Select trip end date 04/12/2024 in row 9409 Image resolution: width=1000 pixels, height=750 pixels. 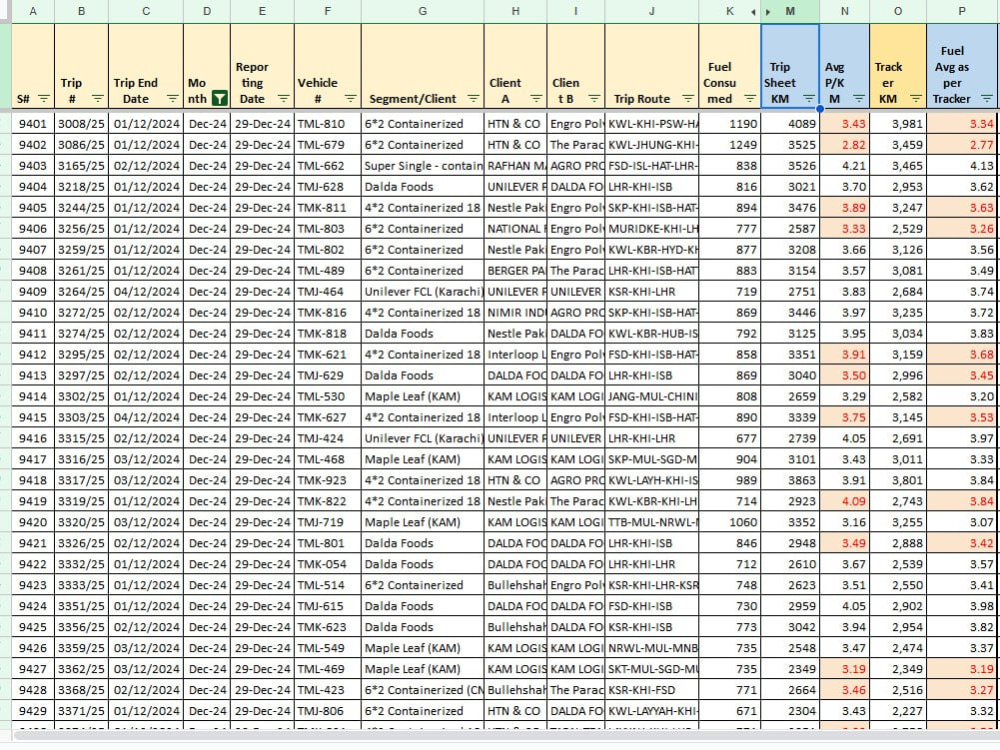[x=146, y=291]
